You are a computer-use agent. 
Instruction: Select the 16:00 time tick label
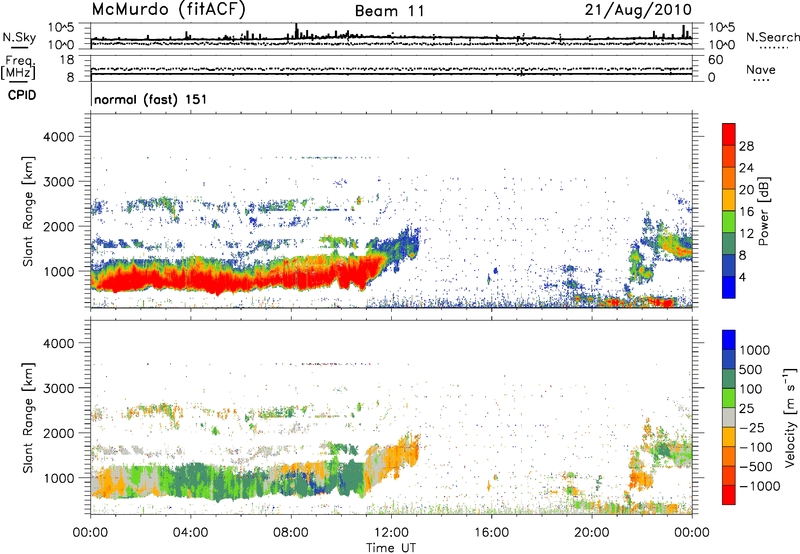(491, 533)
